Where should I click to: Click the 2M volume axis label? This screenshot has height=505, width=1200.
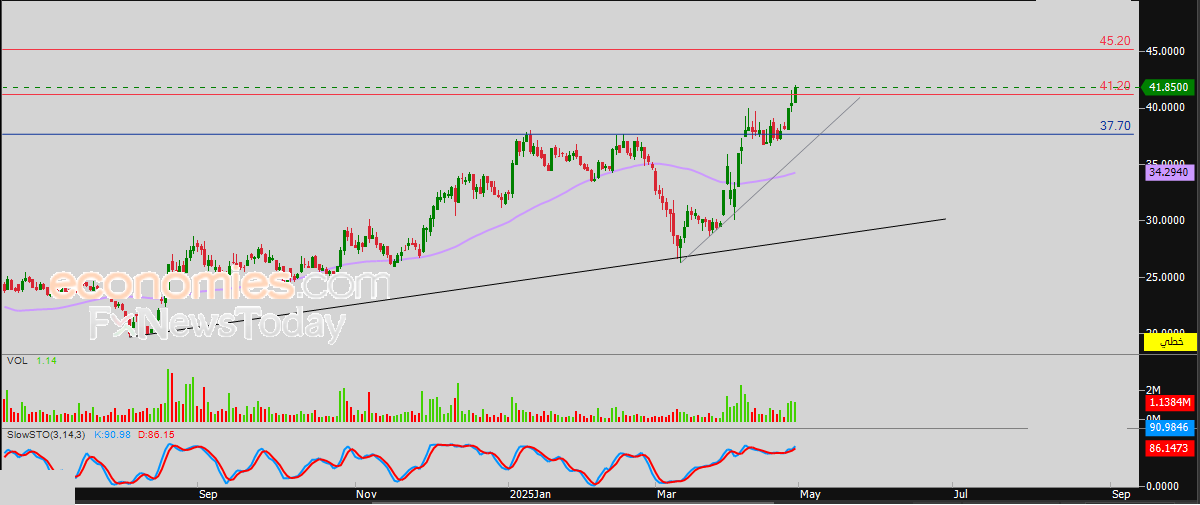click(1153, 389)
